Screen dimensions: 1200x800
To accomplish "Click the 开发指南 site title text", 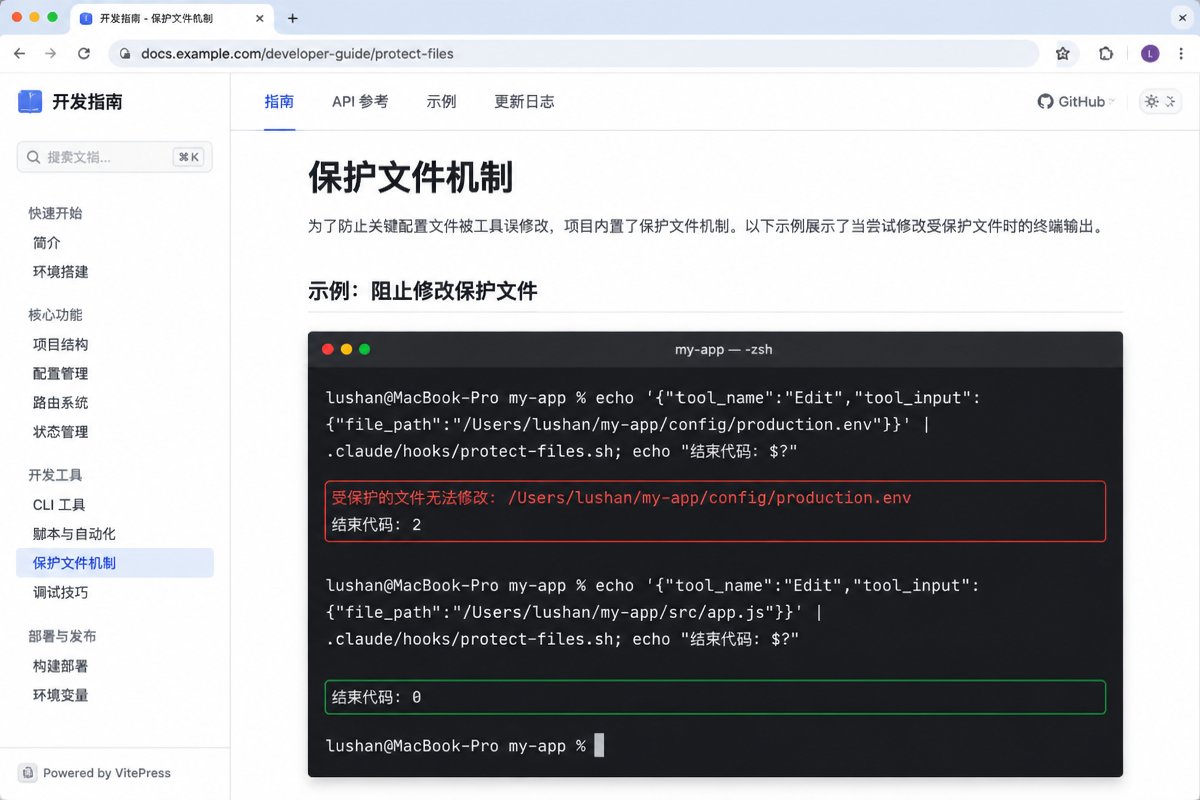I will 87,101.
